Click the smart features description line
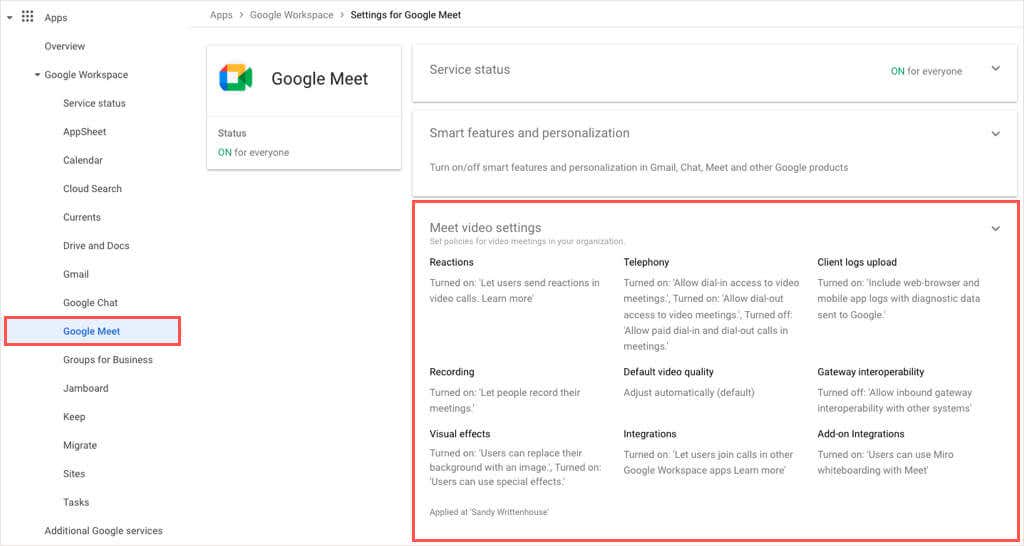 pyautogui.click(x=639, y=167)
